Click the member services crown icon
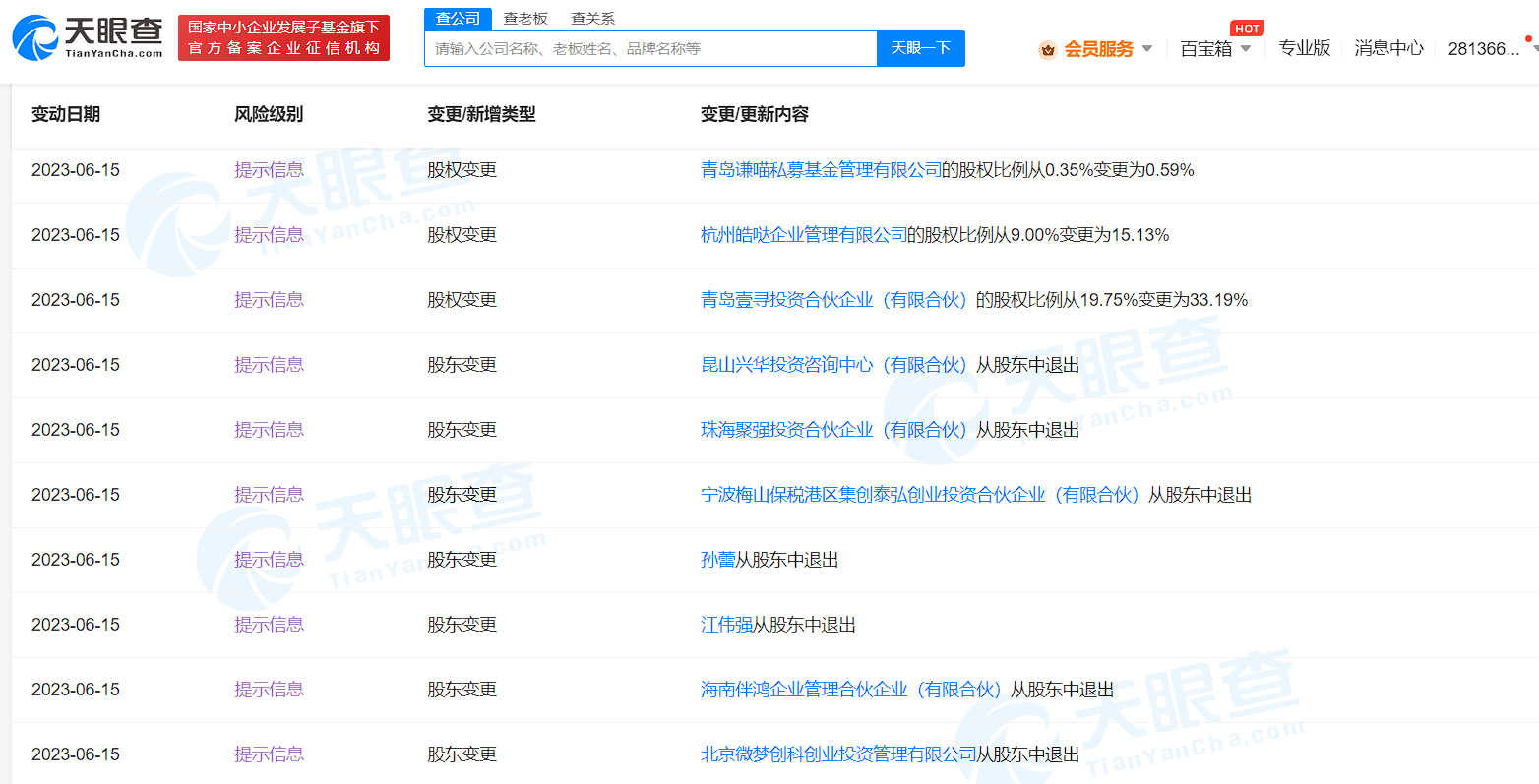Viewport: 1539px width, 784px height. click(x=1048, y=49)
